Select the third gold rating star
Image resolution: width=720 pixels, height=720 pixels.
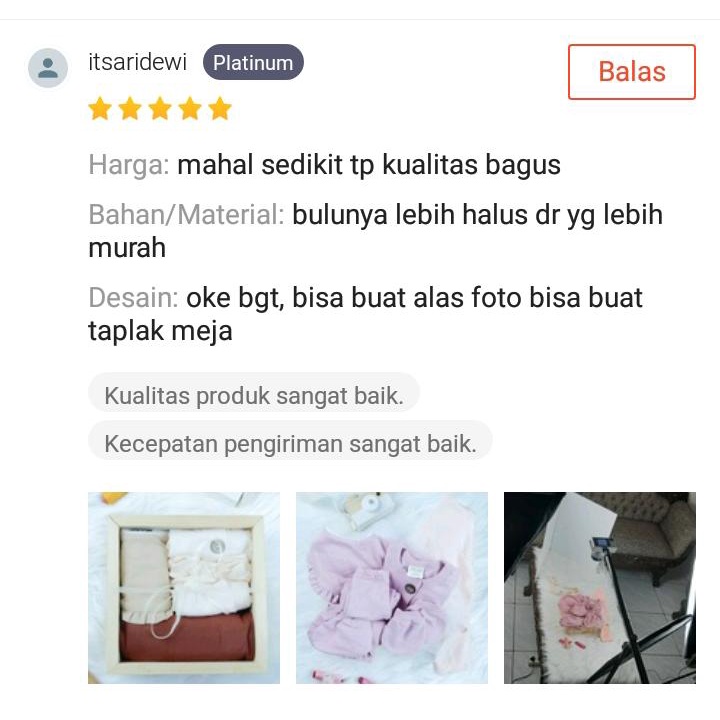[x=160, y=108]
